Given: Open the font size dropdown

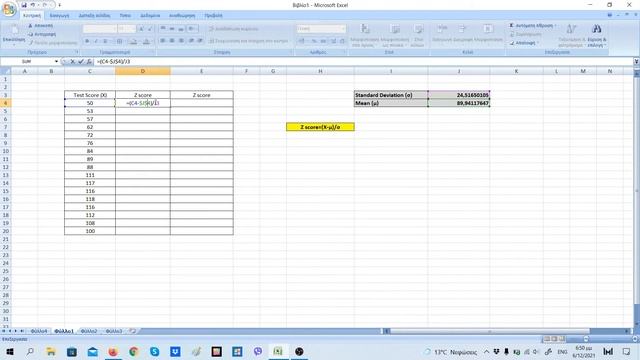Looking at the screenshot, I should coord(133,29).
